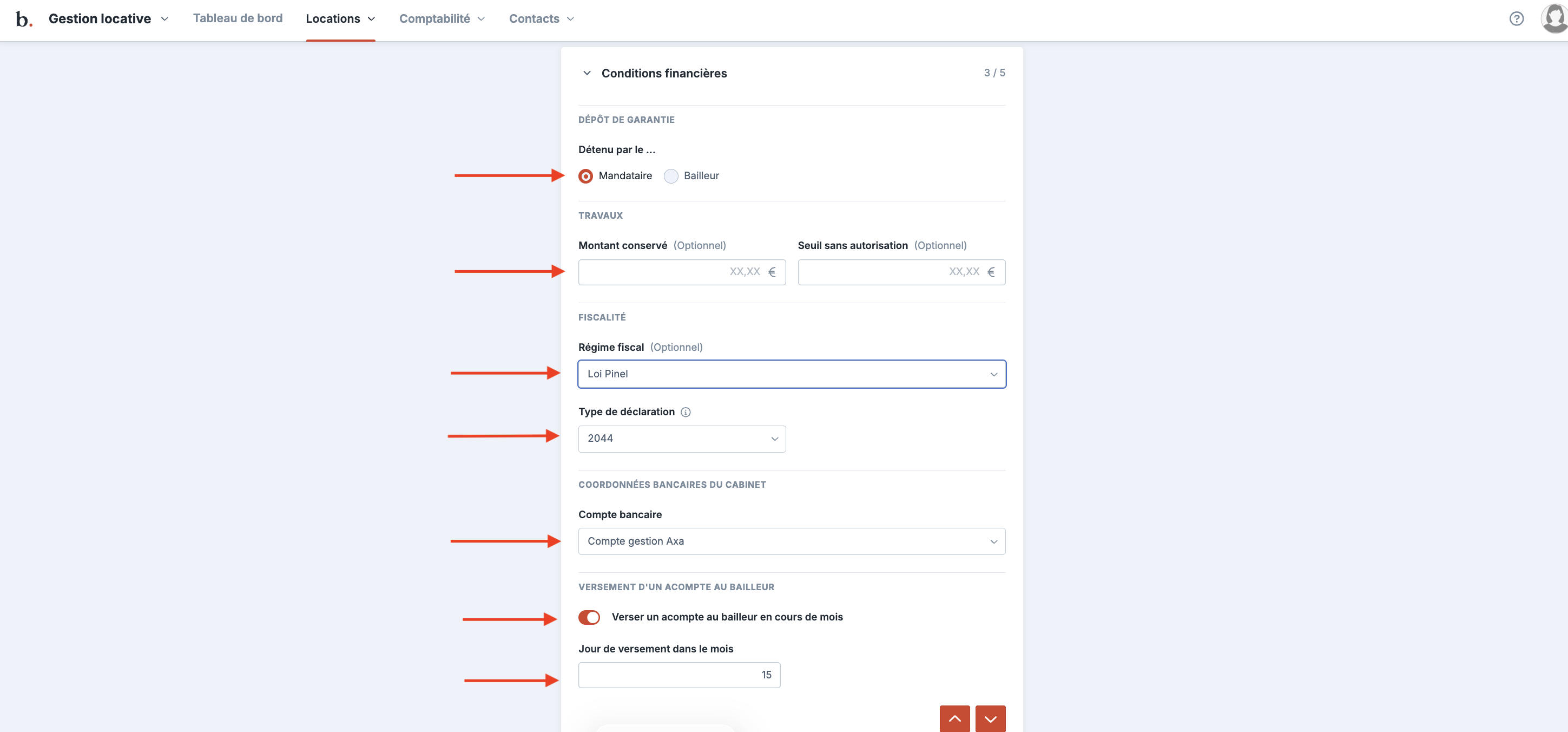Screen dimensions: 1568x732
Task: Collapse the Conditions financières section
Action: coord(587,73)
